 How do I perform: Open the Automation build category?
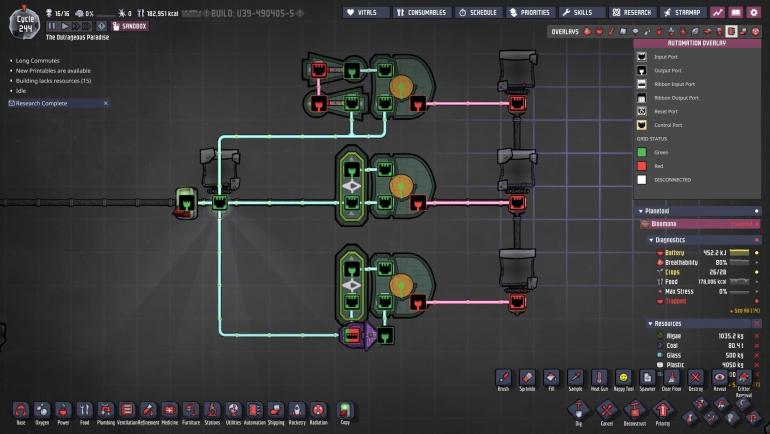click(255, 410)
